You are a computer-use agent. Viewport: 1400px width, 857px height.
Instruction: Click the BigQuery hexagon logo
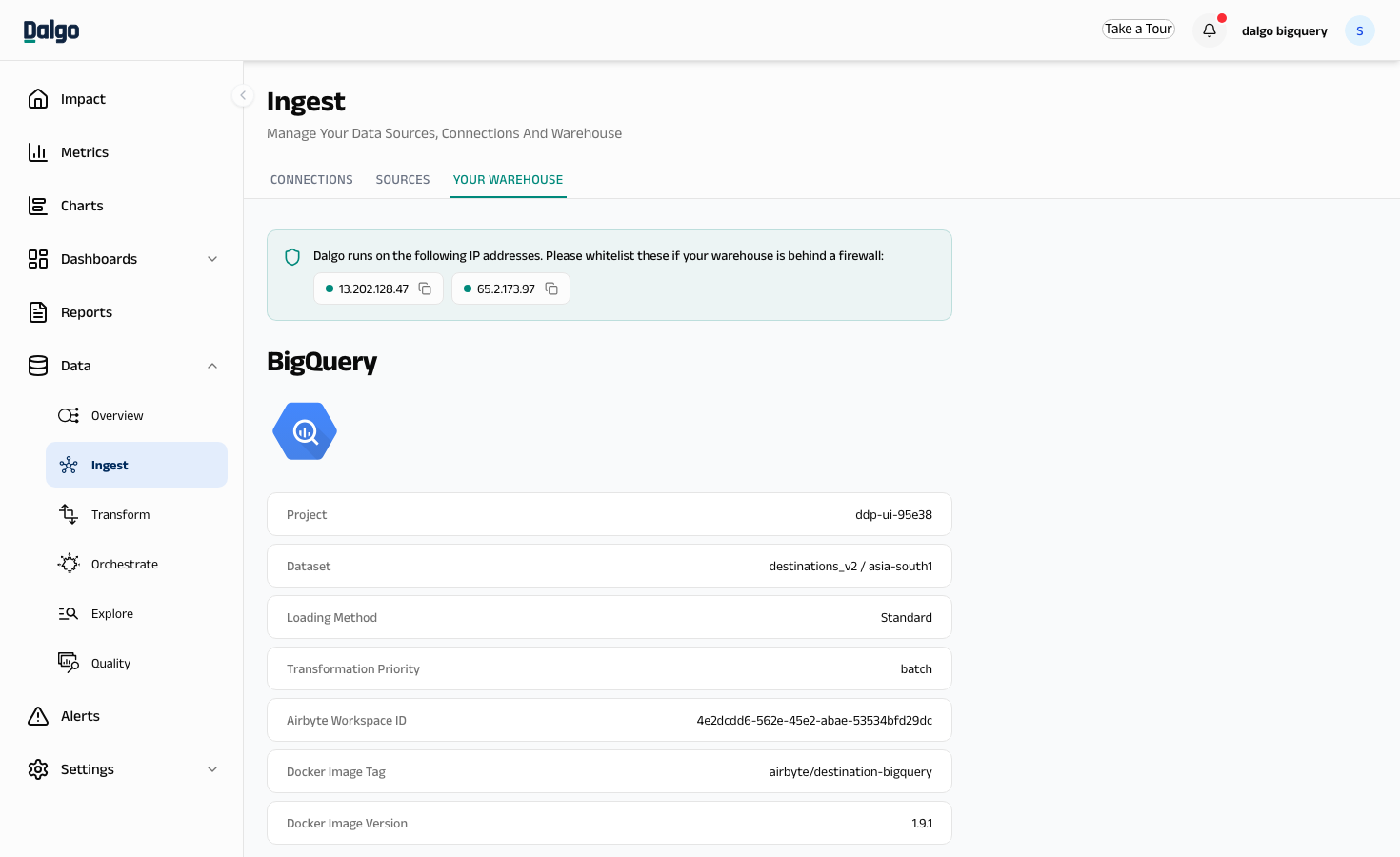coord(305,431)
